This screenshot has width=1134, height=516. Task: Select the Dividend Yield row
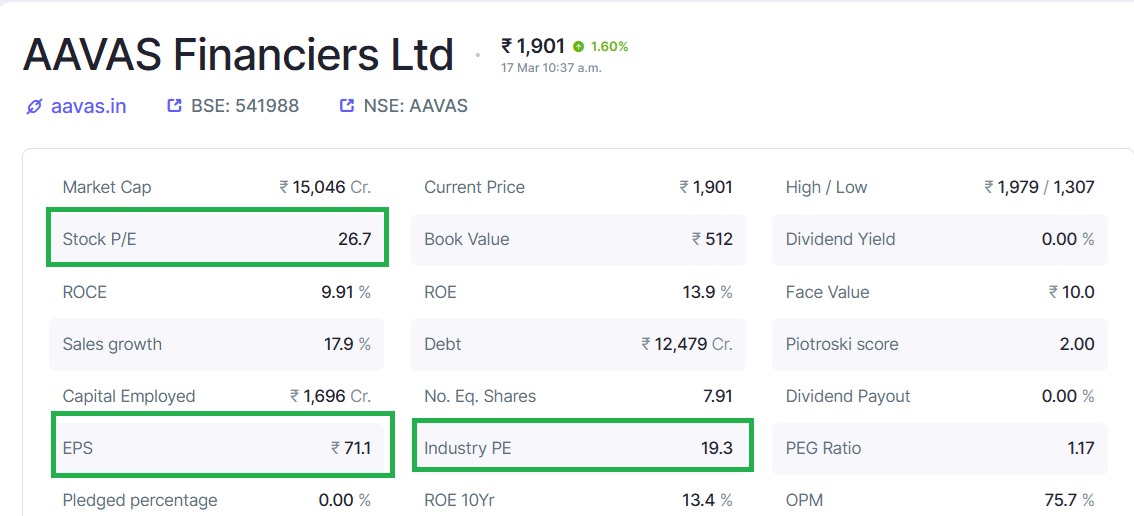939,239
